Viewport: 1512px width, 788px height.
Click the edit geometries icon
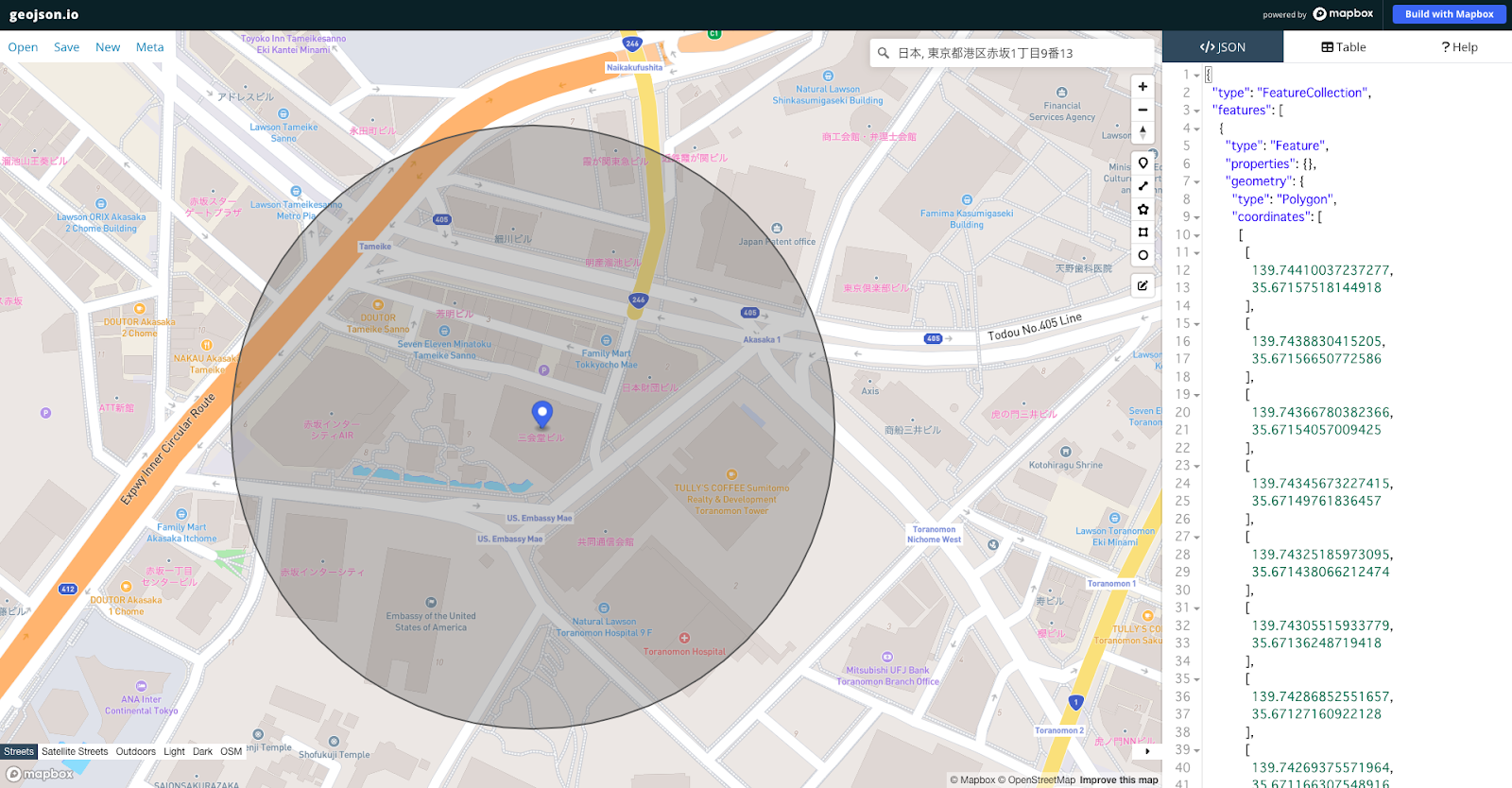point(1143,285)
